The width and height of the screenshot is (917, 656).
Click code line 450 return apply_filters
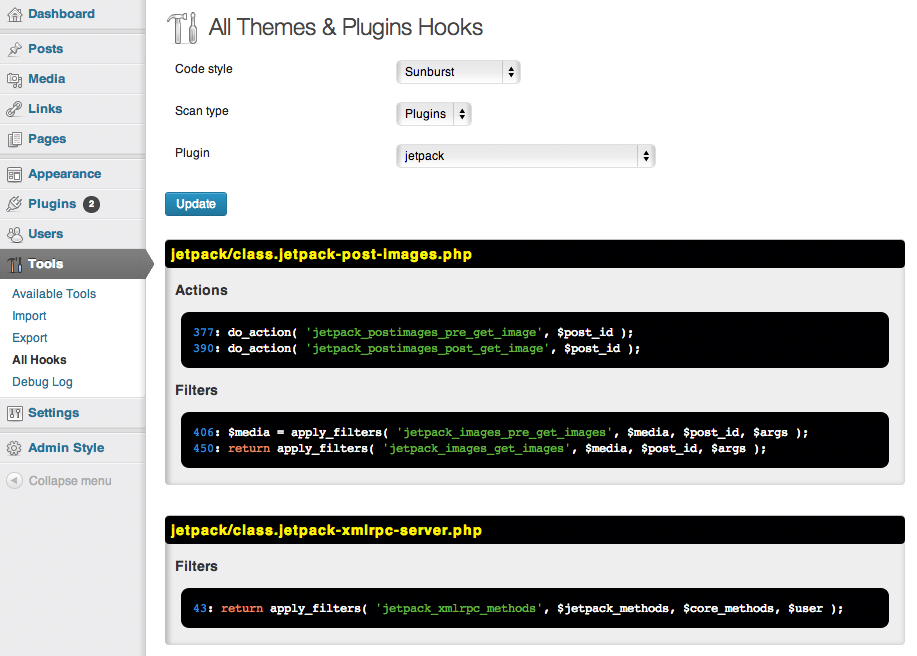click(480, 448)
